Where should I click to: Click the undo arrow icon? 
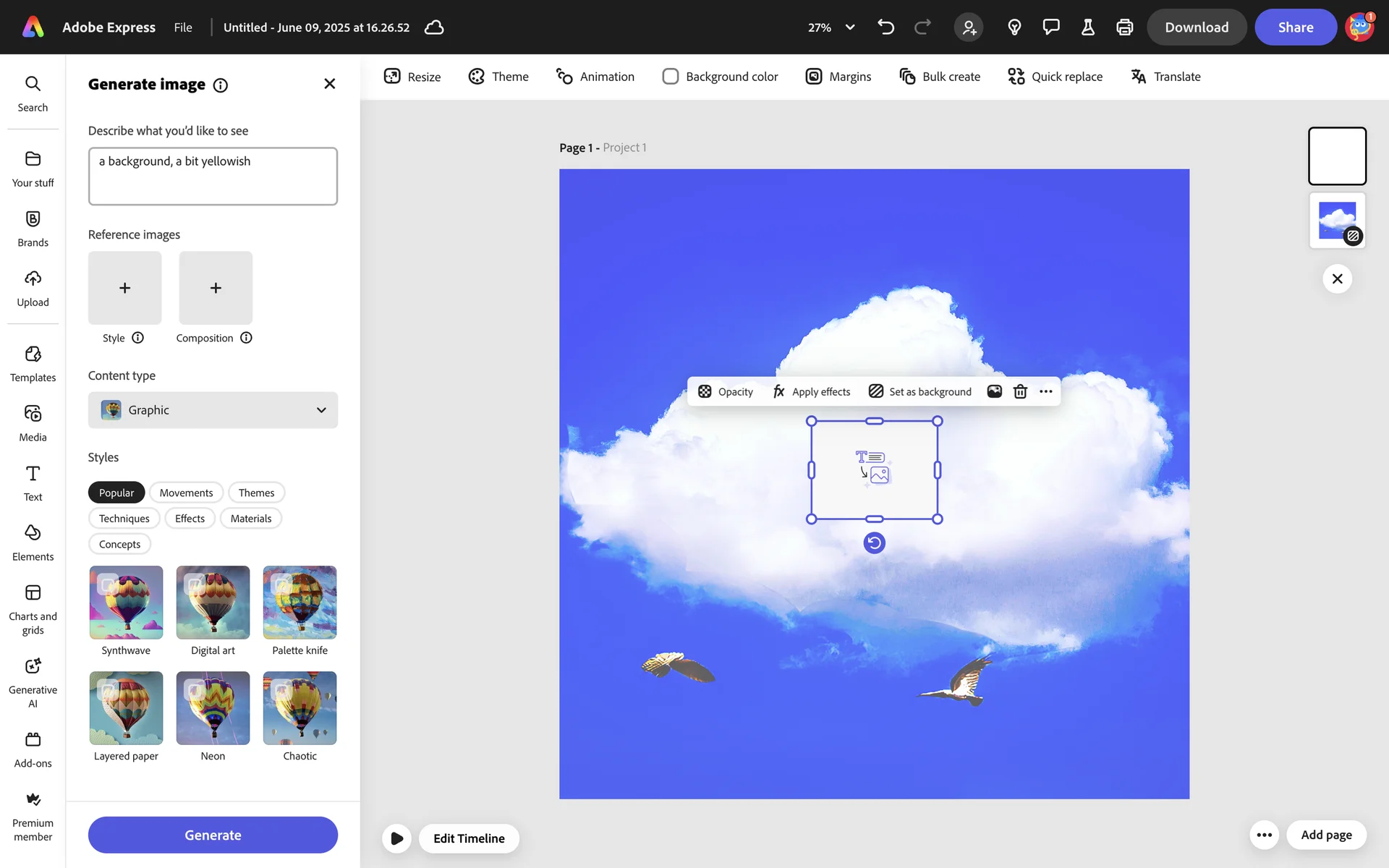(x=885, y=27)
